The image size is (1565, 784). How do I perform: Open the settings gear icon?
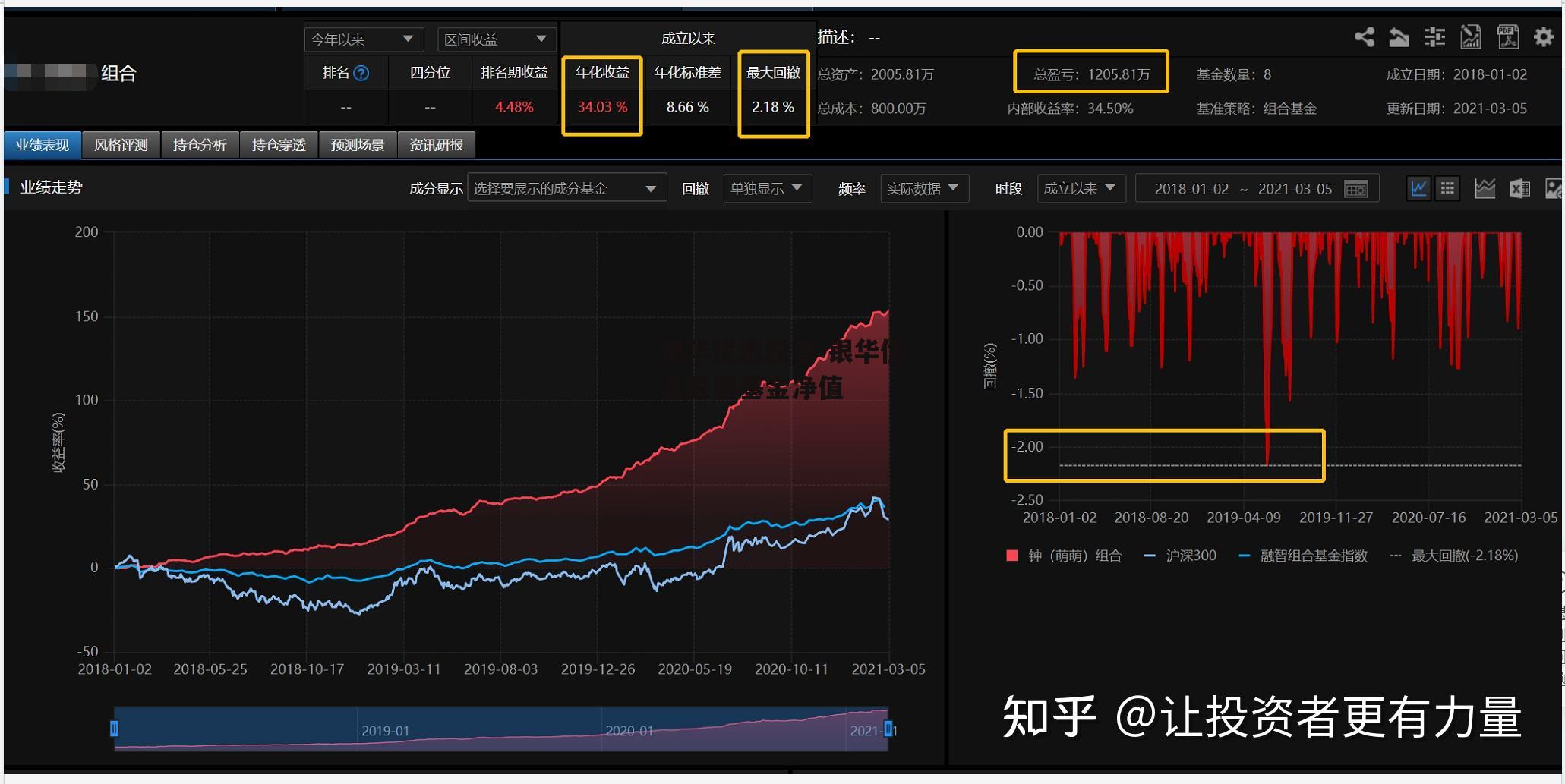1543,36
